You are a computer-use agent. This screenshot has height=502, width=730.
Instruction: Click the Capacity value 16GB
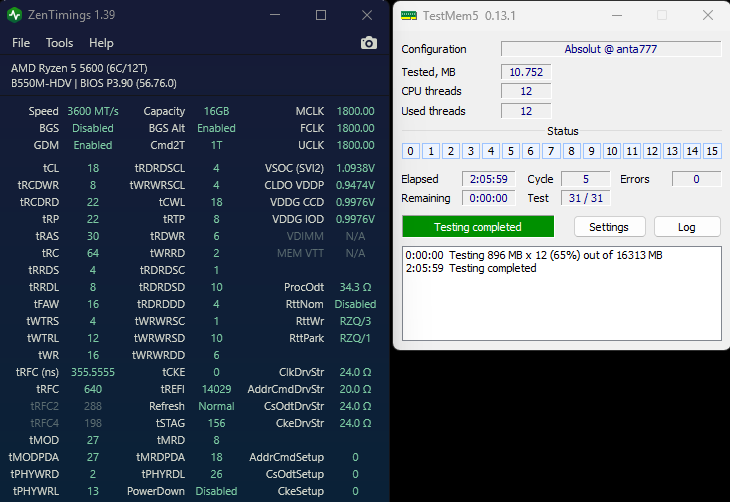pyautogui.click(x=216, y=111)
